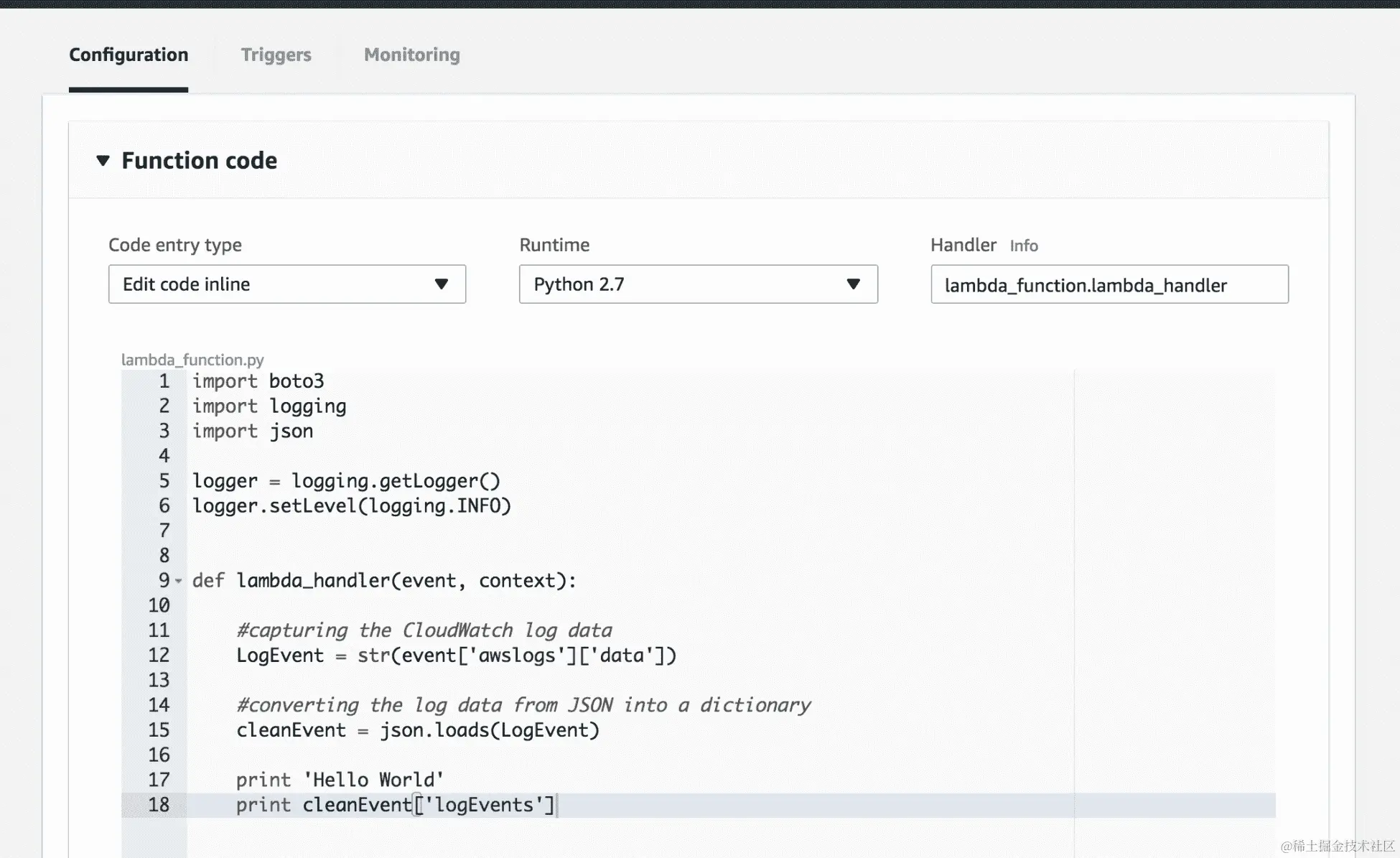Click the Code entry type dropdown arrow
1400x858 pixels.
(x=441, y=284)
